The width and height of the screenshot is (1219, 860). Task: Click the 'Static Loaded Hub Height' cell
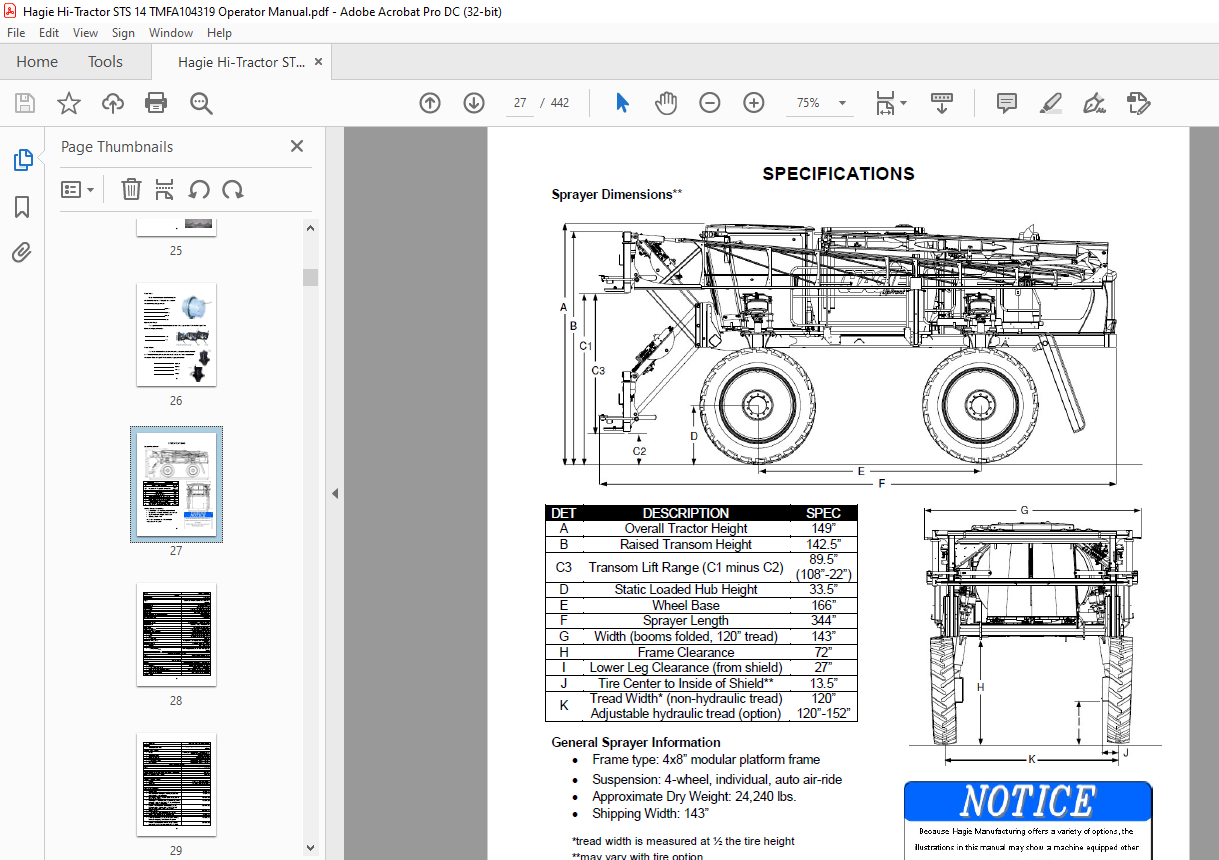coord(686,589)
